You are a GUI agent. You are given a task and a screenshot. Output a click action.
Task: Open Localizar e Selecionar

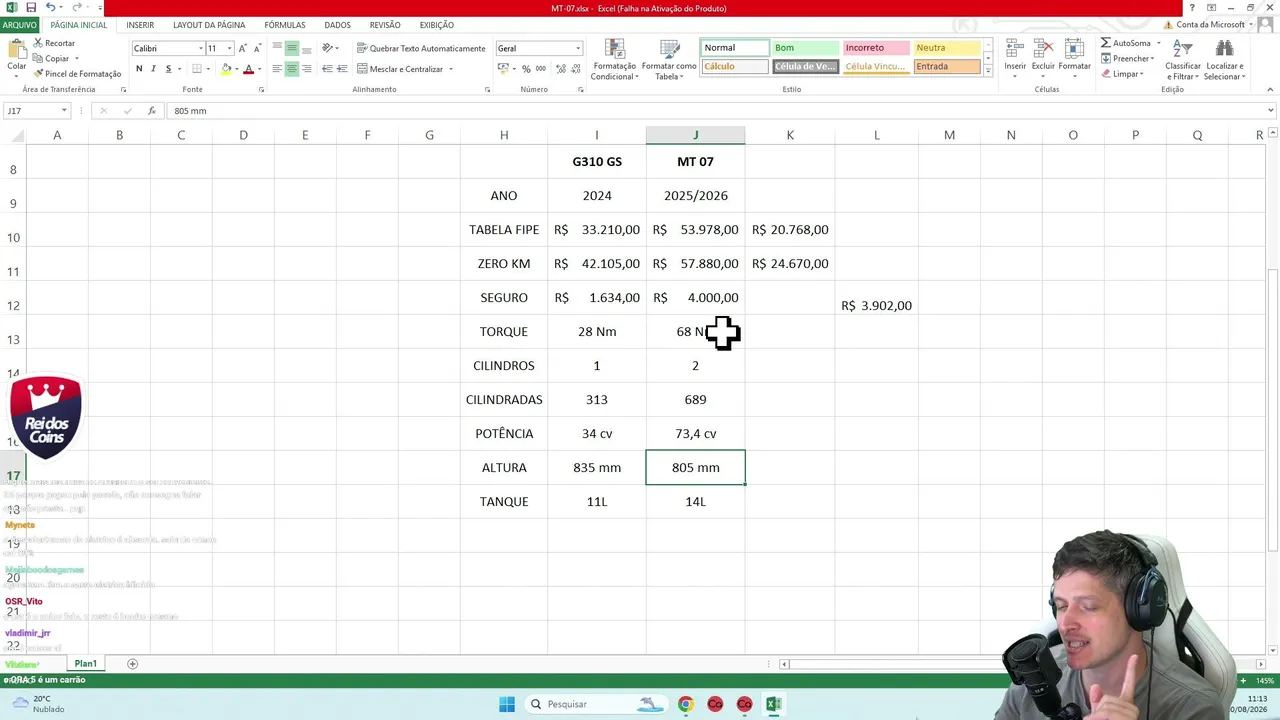(1223, 60)
